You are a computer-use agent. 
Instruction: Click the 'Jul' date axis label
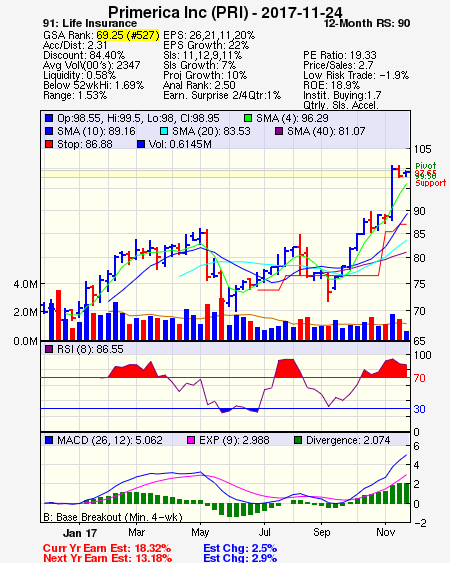point(265,532)
